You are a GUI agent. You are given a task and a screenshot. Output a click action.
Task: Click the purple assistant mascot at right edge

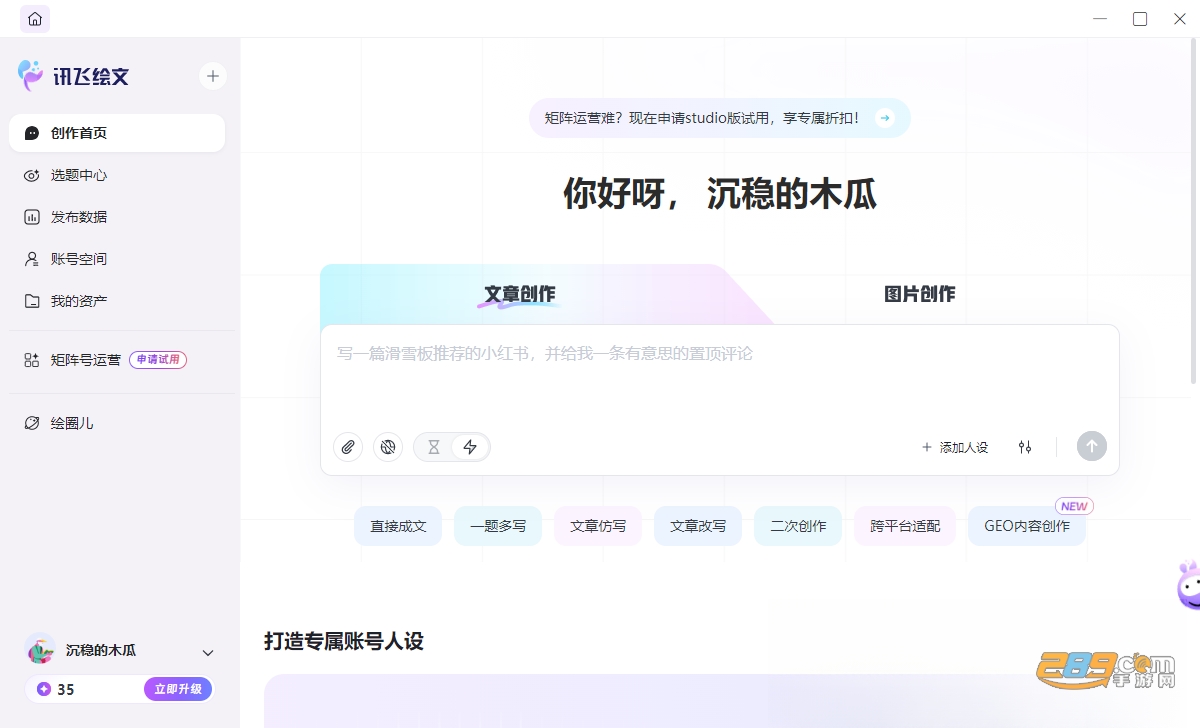(1189, 585)
